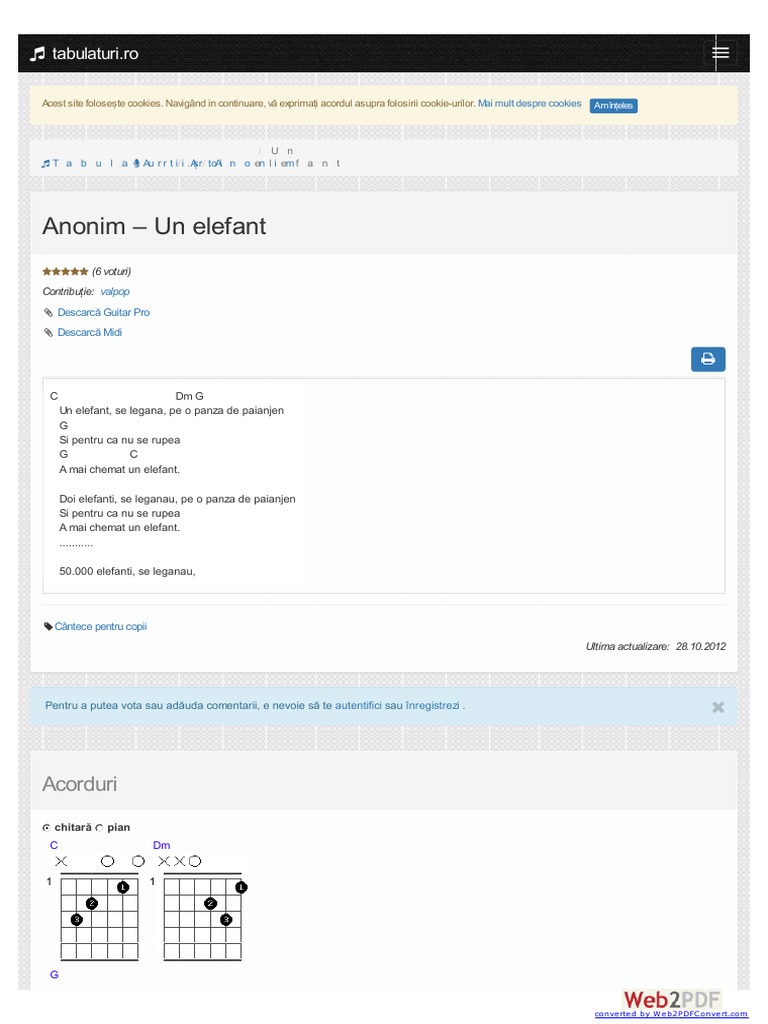Viewport: 768px width, 1024px height.
Task: Click the print button icon
Action: click(x=708, y=359)
